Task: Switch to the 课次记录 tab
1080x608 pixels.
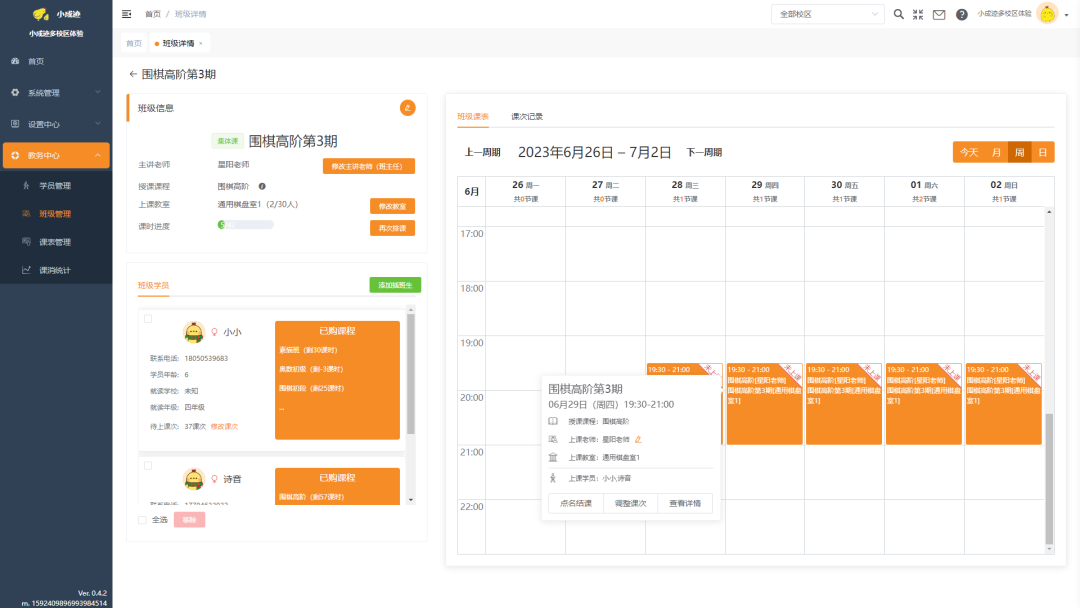Action: click(527, 116)
